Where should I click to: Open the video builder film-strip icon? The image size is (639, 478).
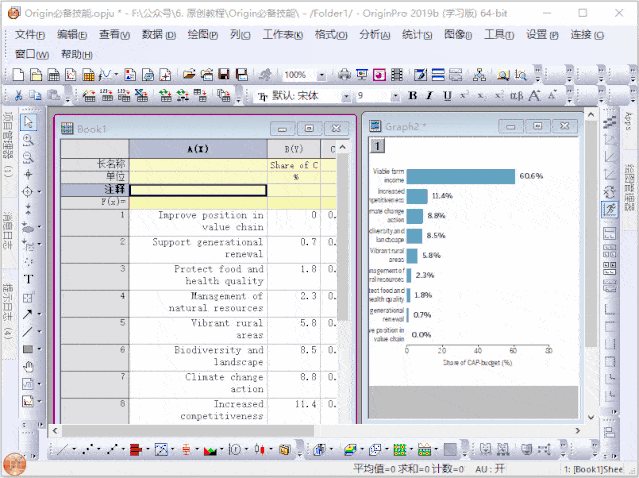pyautogui.click(x=397, y=75)
